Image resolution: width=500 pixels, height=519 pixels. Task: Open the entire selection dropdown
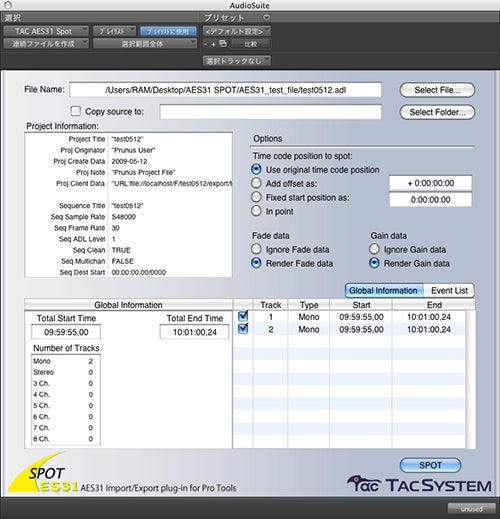145,44
